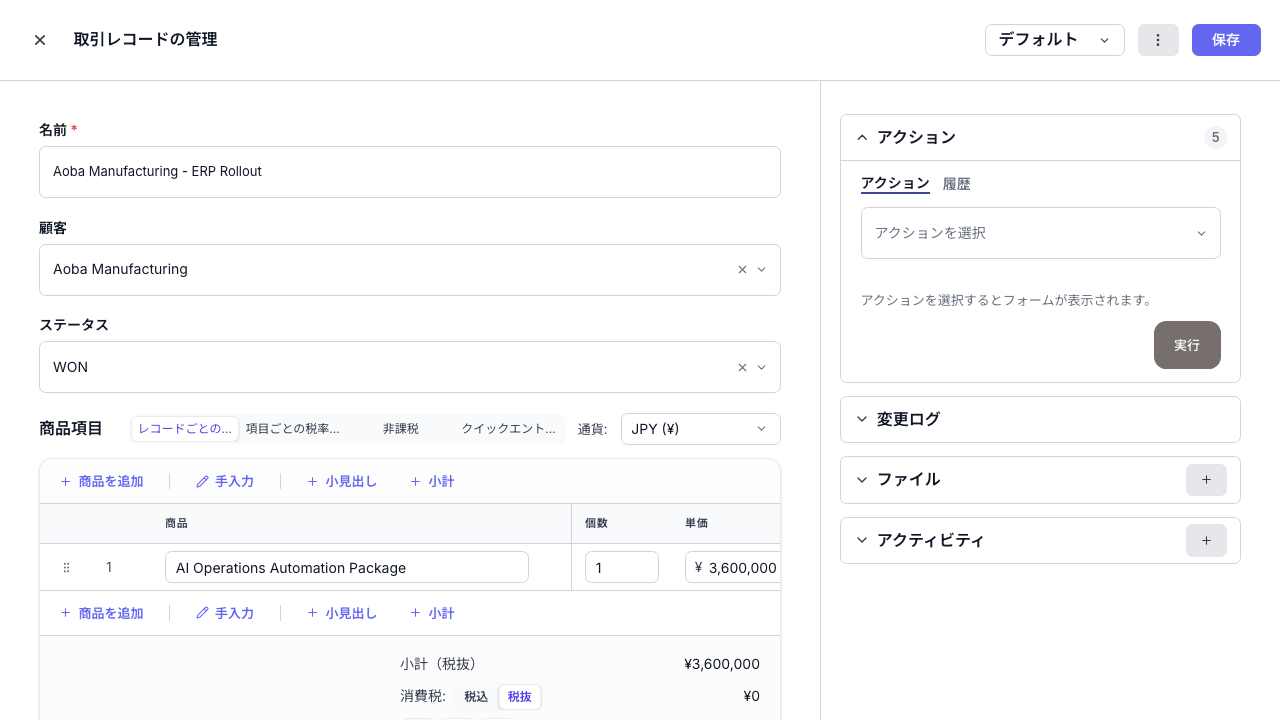Screen dimensions: 1280x720
Task: Click the 名前 input field
Action: [x=409, y=171]
